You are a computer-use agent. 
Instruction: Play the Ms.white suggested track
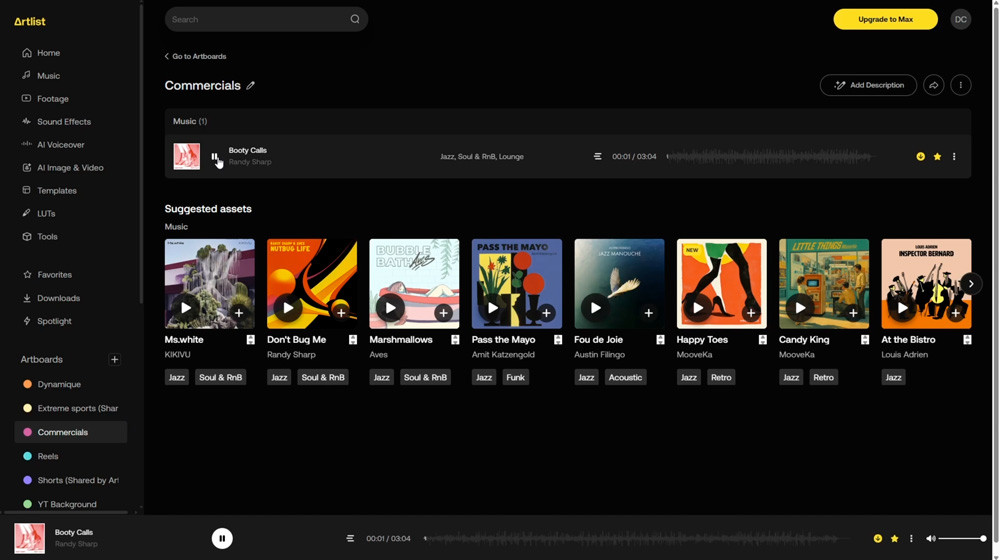click(x=186, y=308)
